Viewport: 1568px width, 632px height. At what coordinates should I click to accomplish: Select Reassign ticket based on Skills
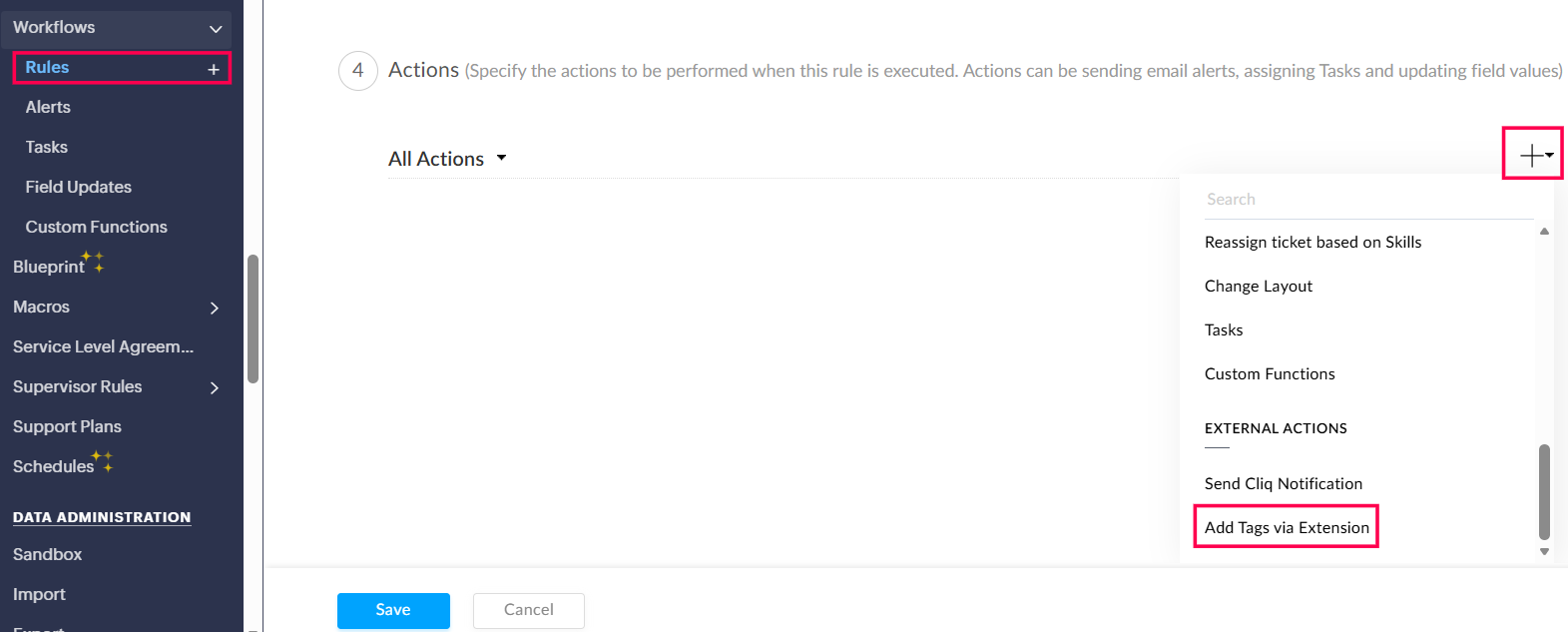(x=1312, y=243)
